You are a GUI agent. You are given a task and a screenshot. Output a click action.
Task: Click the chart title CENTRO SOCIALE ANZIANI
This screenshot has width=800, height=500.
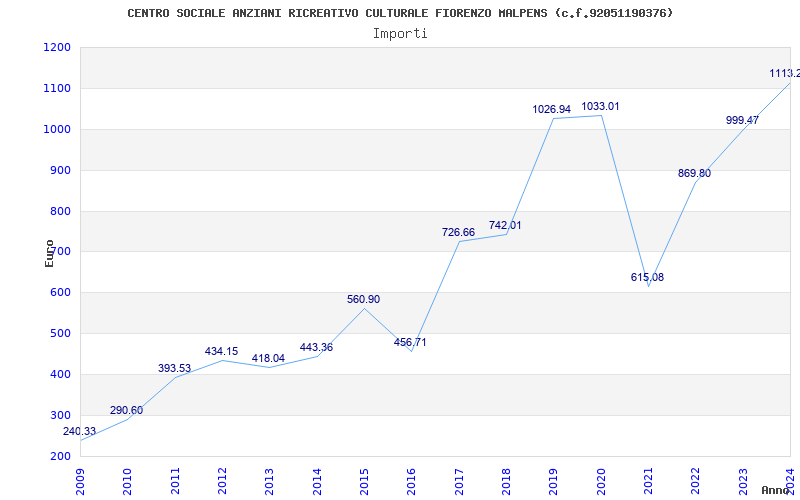pos(400,13)
